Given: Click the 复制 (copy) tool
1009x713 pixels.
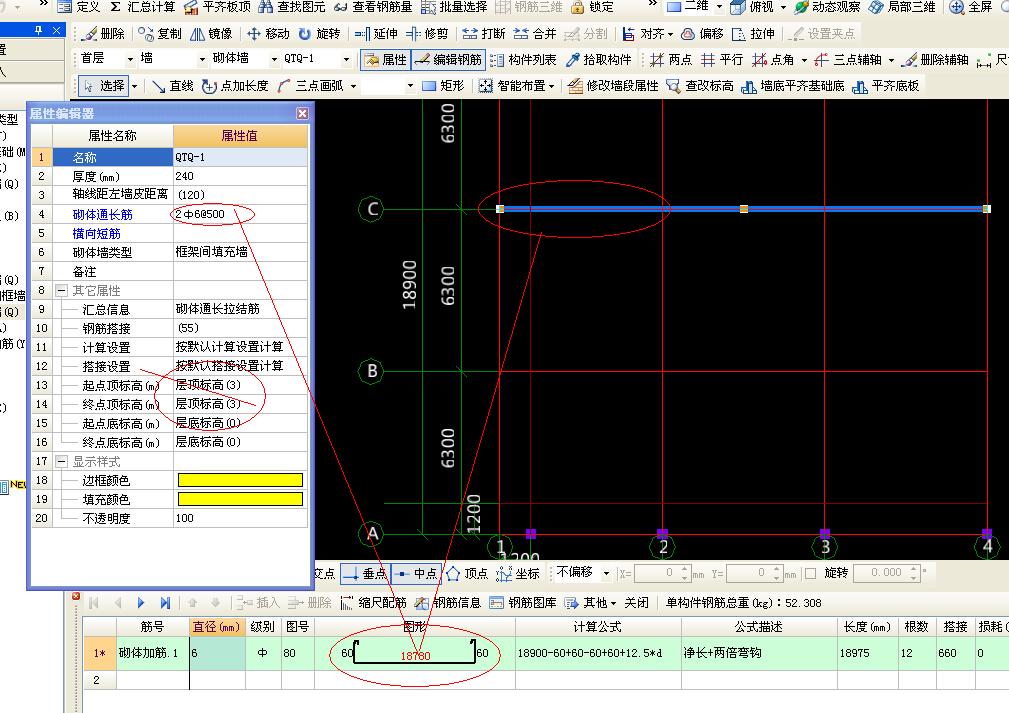Looking at the screenshot, I should (160, 33).
